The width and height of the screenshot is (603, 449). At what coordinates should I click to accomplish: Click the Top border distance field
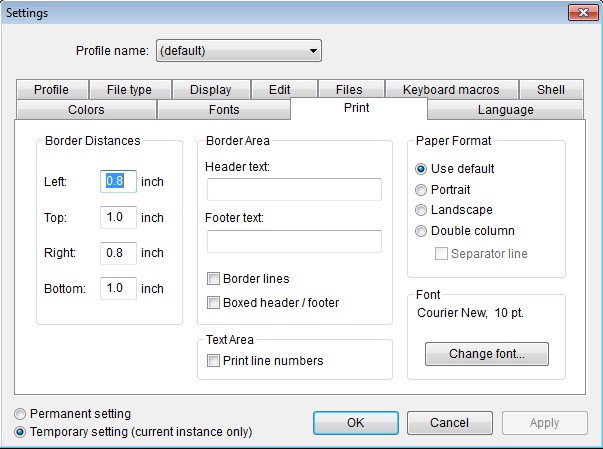pyautogui.click(x=118, y=217)
